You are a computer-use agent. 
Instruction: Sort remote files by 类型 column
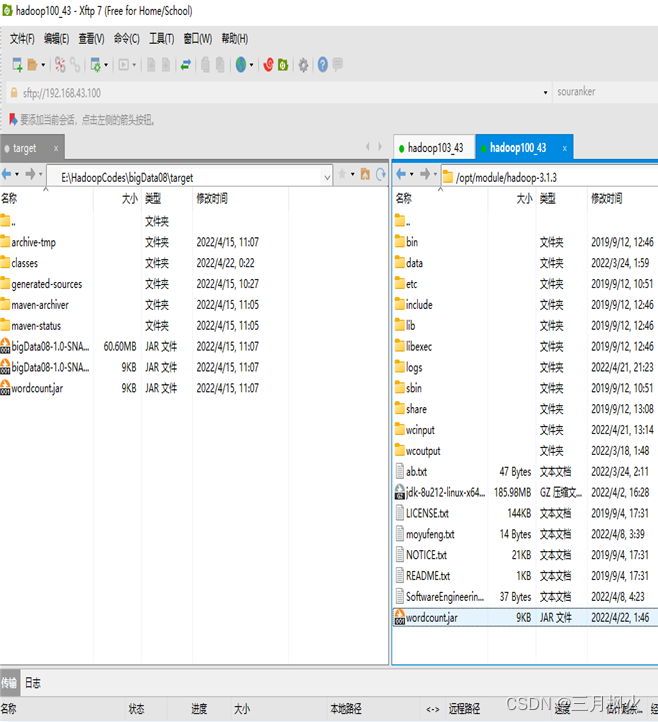561,198
